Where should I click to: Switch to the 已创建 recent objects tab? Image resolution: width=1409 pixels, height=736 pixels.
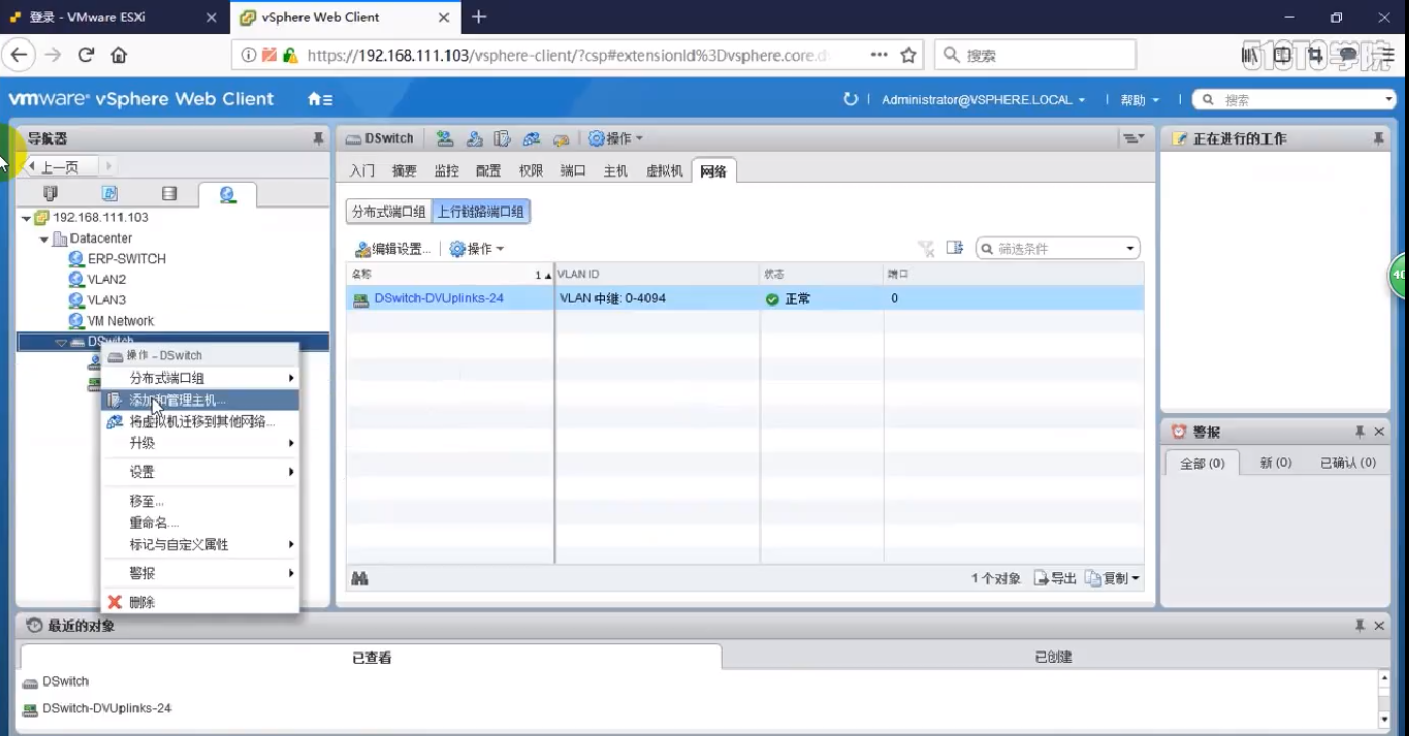pyautogui.click(x=1053, y=657)
